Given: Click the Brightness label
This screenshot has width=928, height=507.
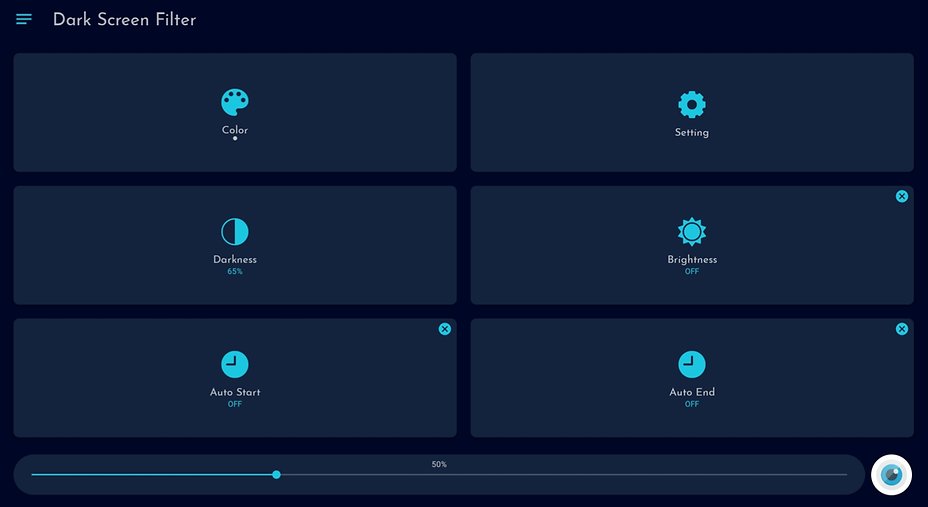Looking at the screenshot, I should coord(692,260).
